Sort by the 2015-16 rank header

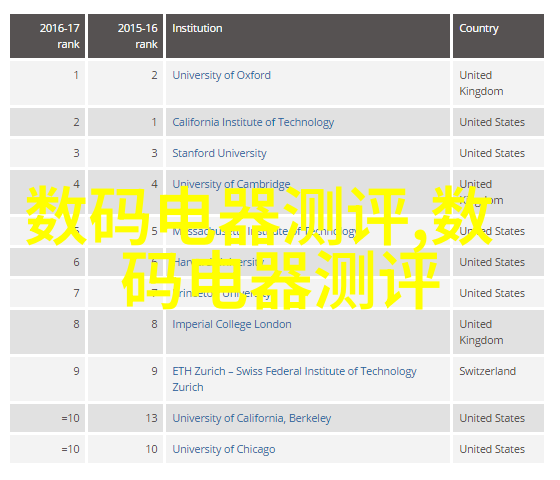[125, 36]
